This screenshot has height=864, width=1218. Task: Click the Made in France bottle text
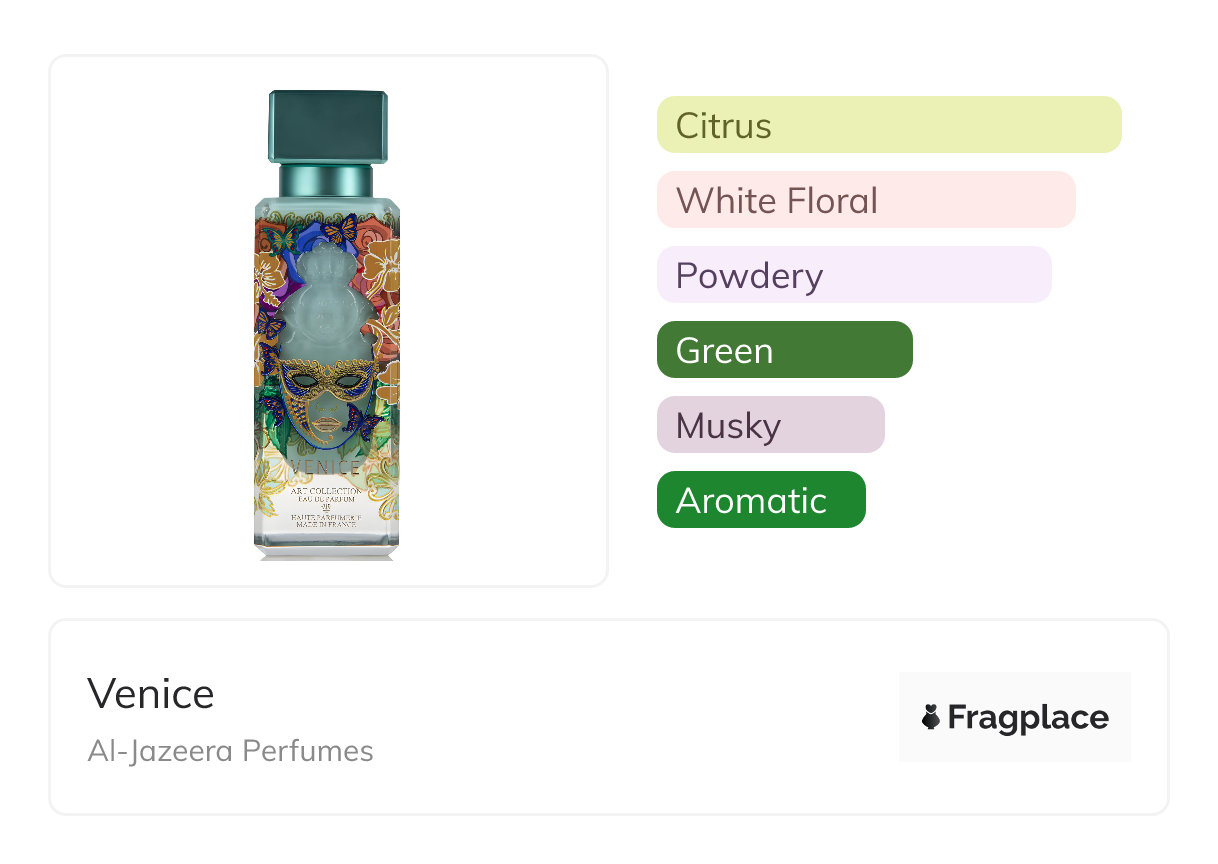pos(326,525)
